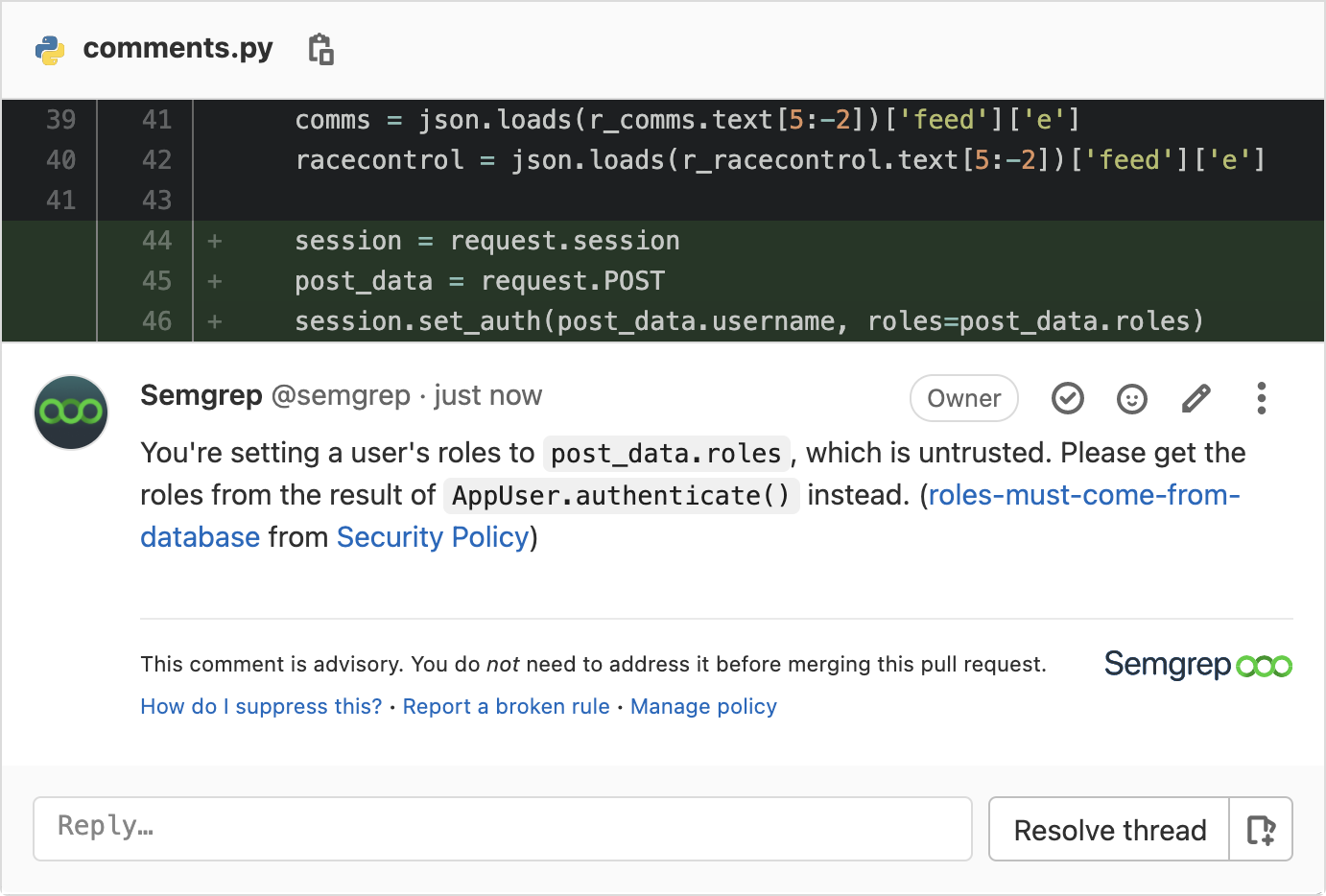Open the 'Report a broken rule' link
1326x896 pixels.
pyautogui.click(x=507, y=706)
